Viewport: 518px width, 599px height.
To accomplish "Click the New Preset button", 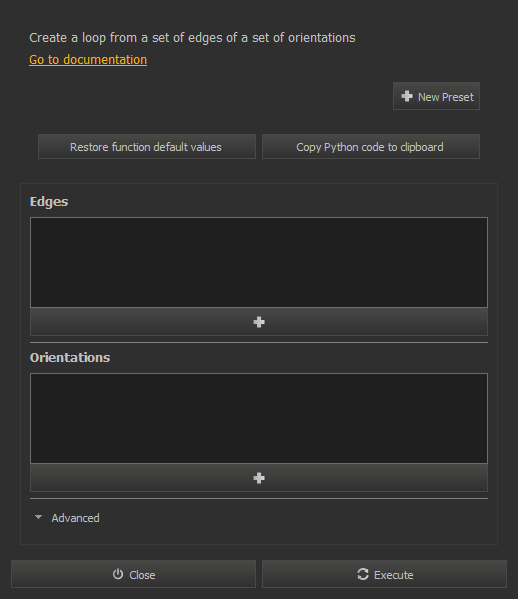I will [436, 96].
